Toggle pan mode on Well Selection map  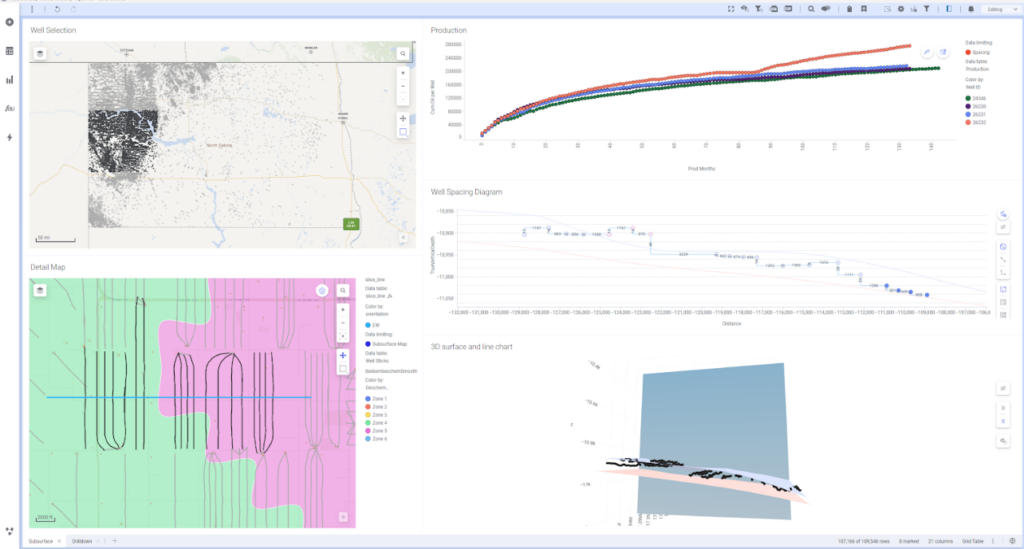(402, 118)
